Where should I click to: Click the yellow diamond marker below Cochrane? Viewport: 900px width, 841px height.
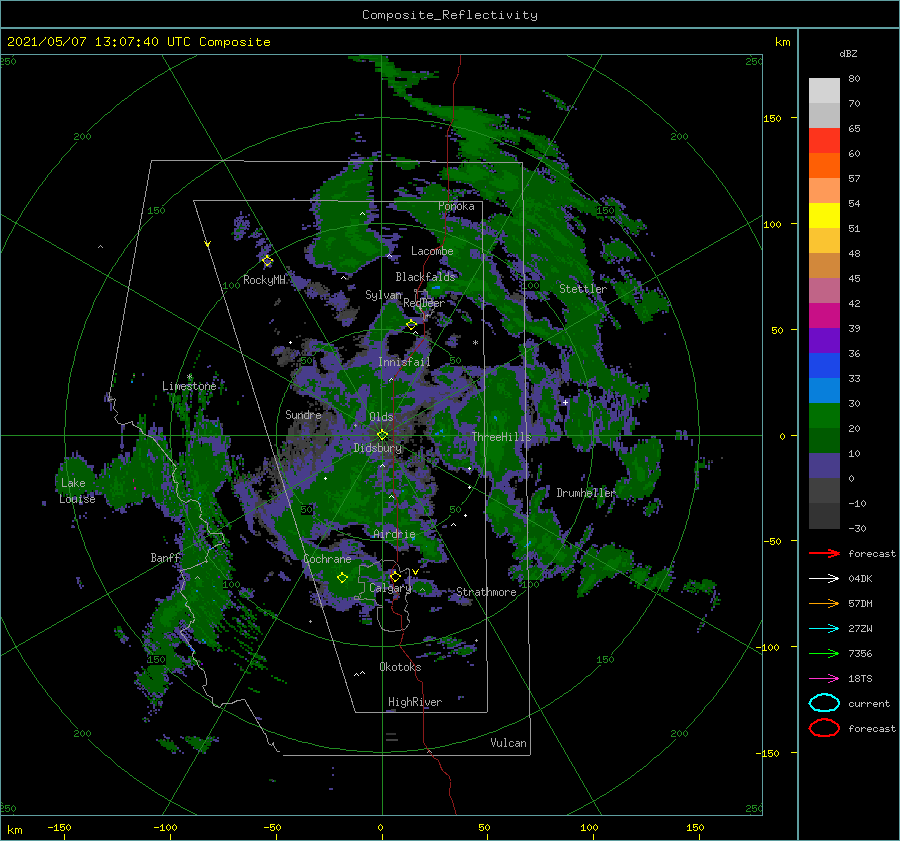[x=342, y=578]
